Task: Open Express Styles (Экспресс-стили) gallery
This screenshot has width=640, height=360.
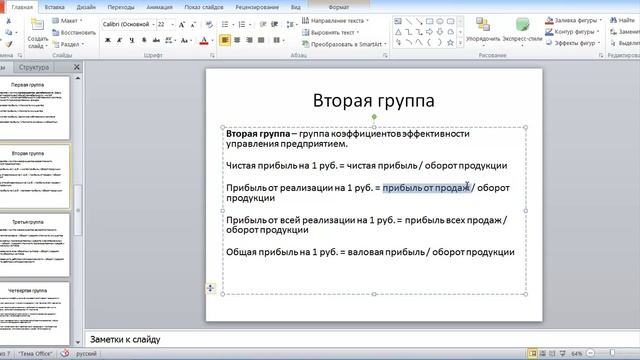Action: tap(522, 31)
